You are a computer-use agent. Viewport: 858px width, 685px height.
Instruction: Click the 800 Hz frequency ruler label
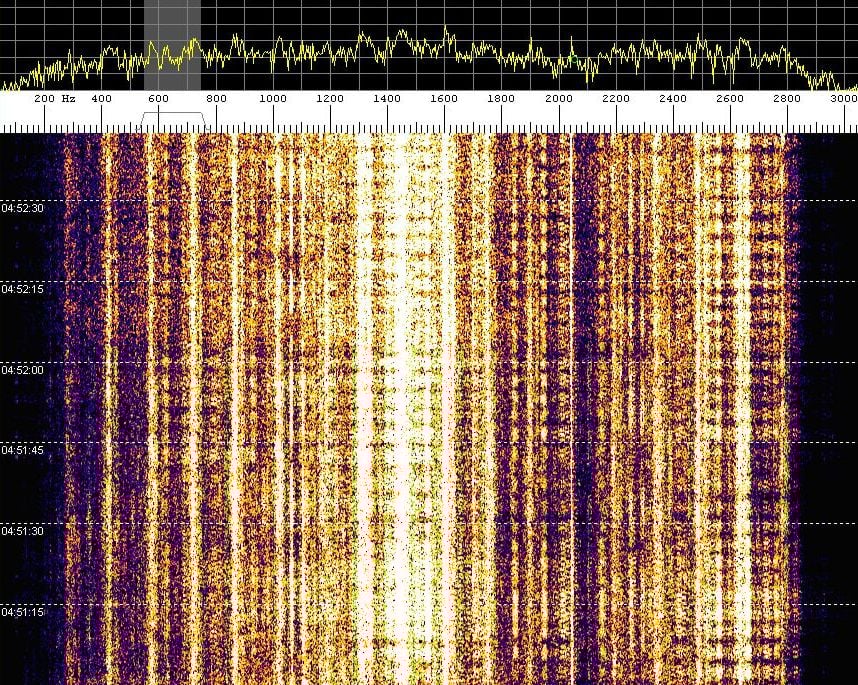point(216,98)
